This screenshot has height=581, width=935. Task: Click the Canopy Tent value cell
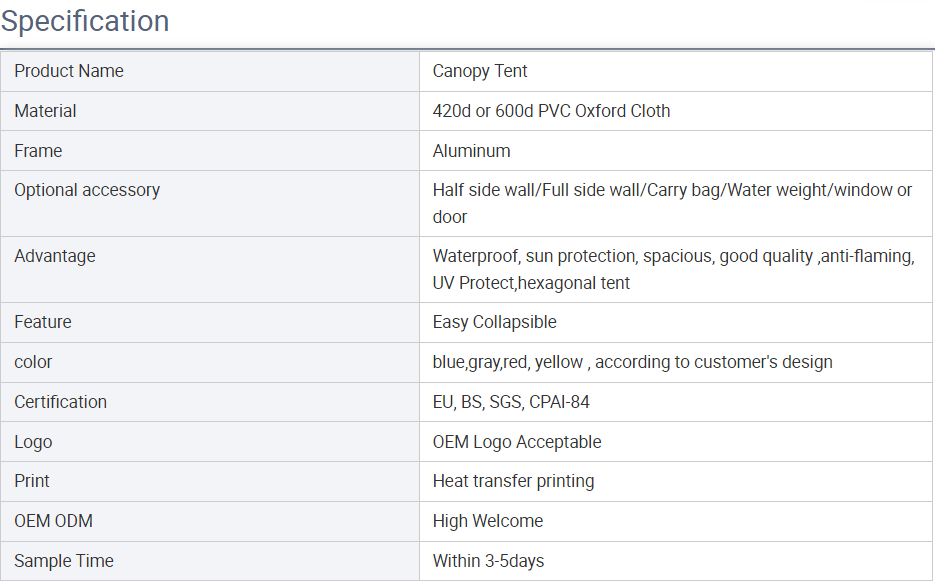point(480,71)
